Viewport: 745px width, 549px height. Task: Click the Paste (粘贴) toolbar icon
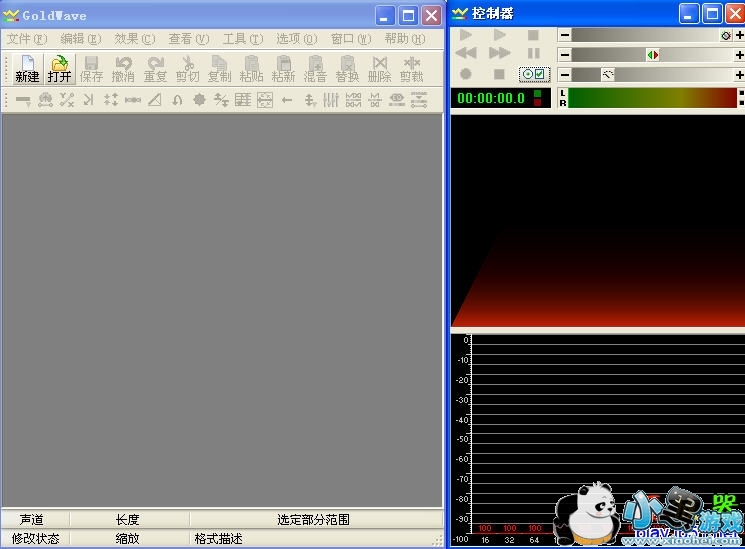pyautogui.click(x=251, y=69)
